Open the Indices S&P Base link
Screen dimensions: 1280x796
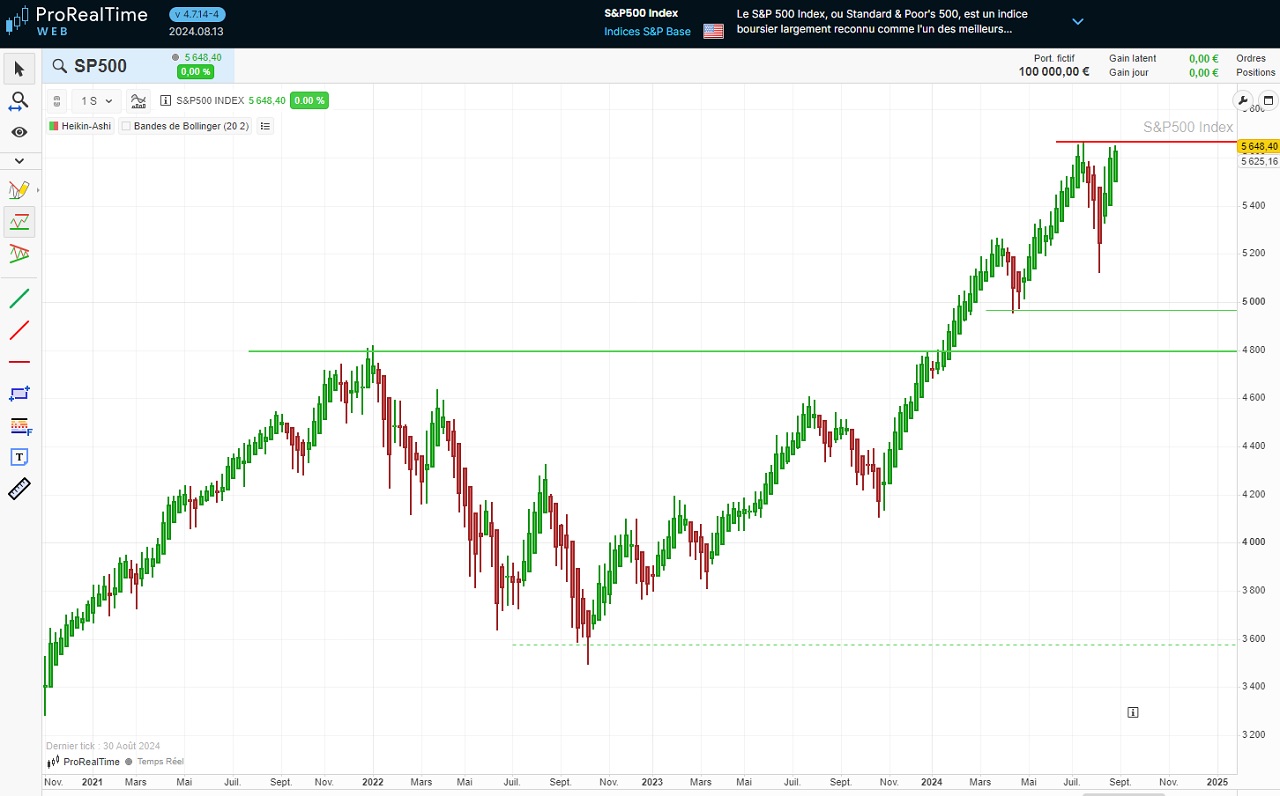pos(647,32)
